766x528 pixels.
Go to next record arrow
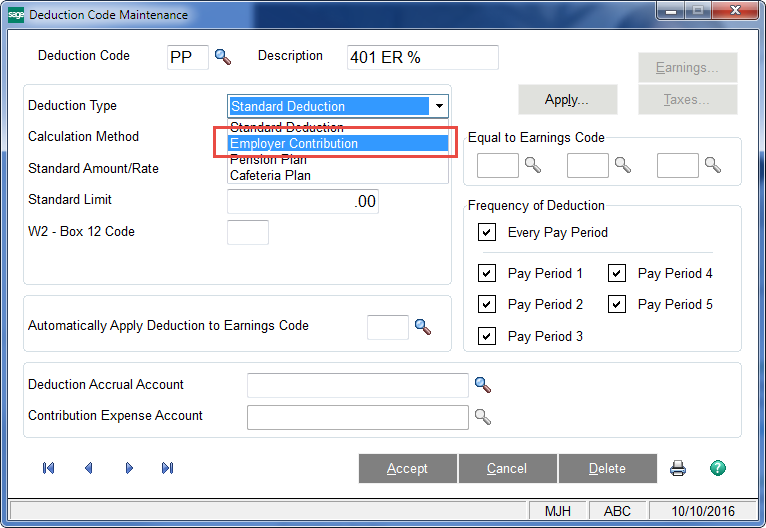pos(129,468)
